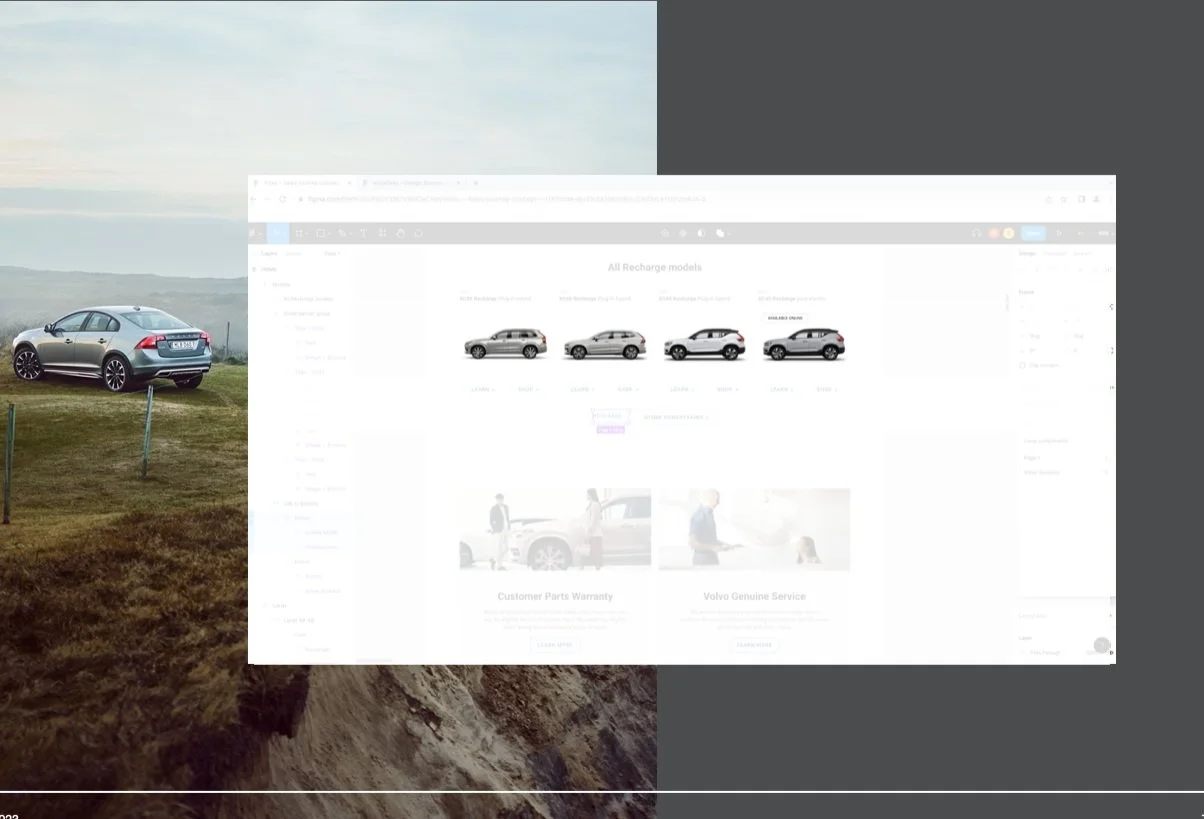Image resolution: width=1204 pixels, height=819 pixels.
Task: Select the Rectangle shape tool
Action: point(322,233)
